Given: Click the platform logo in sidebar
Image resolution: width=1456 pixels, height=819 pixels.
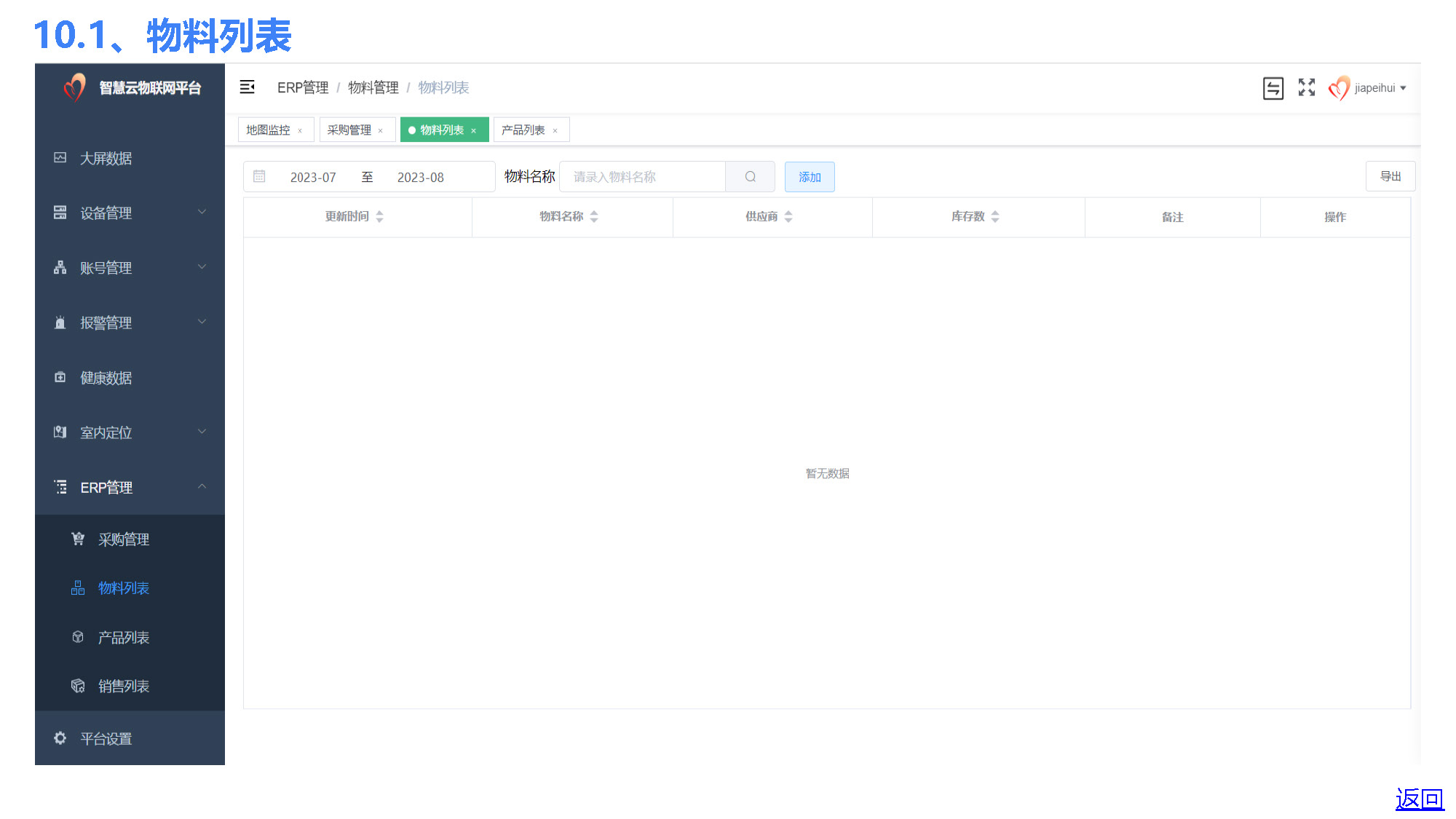Looking at the screenshot, I should click(74, 88).
